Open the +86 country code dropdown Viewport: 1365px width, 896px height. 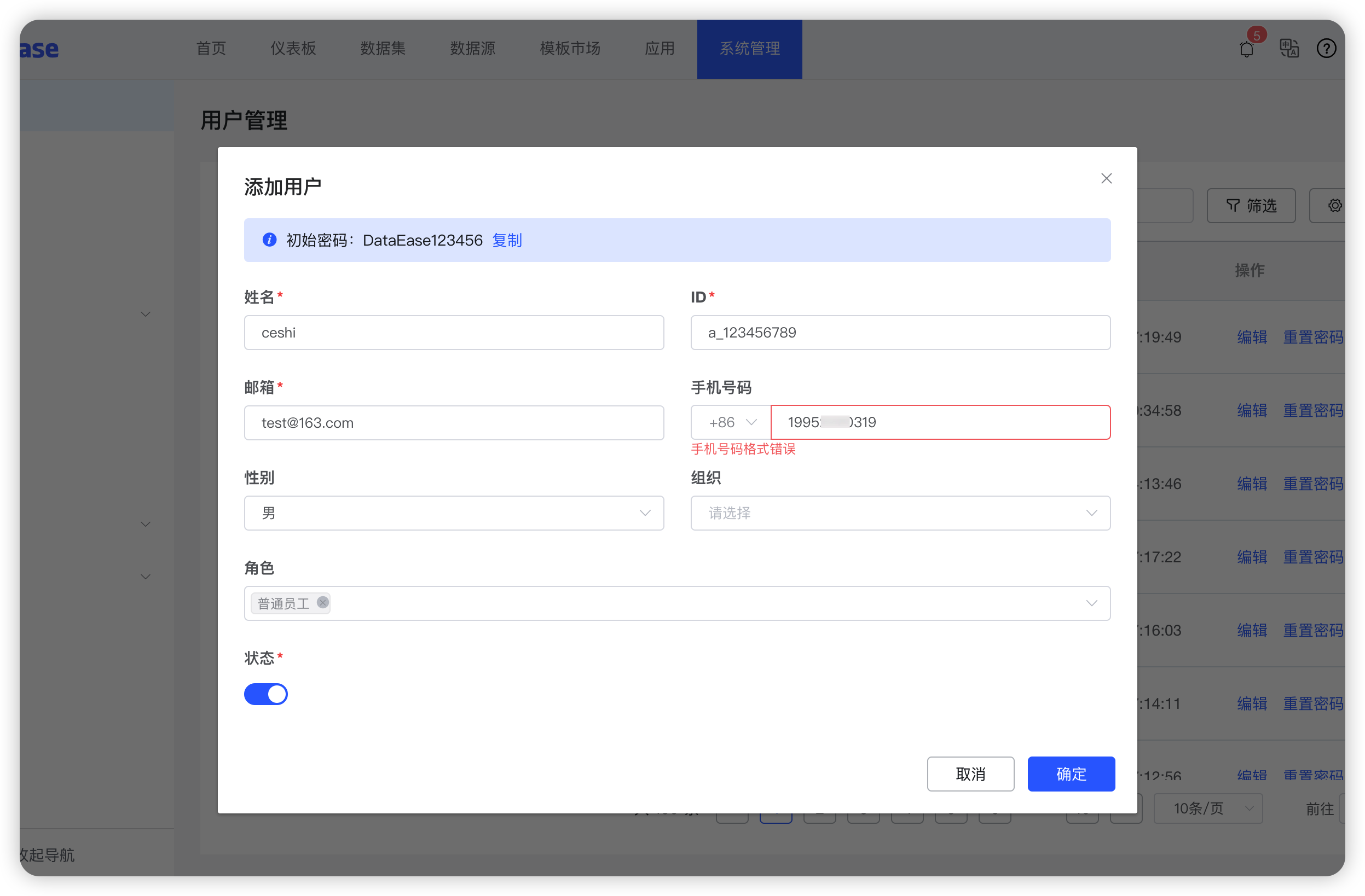[x=731, y=422]
